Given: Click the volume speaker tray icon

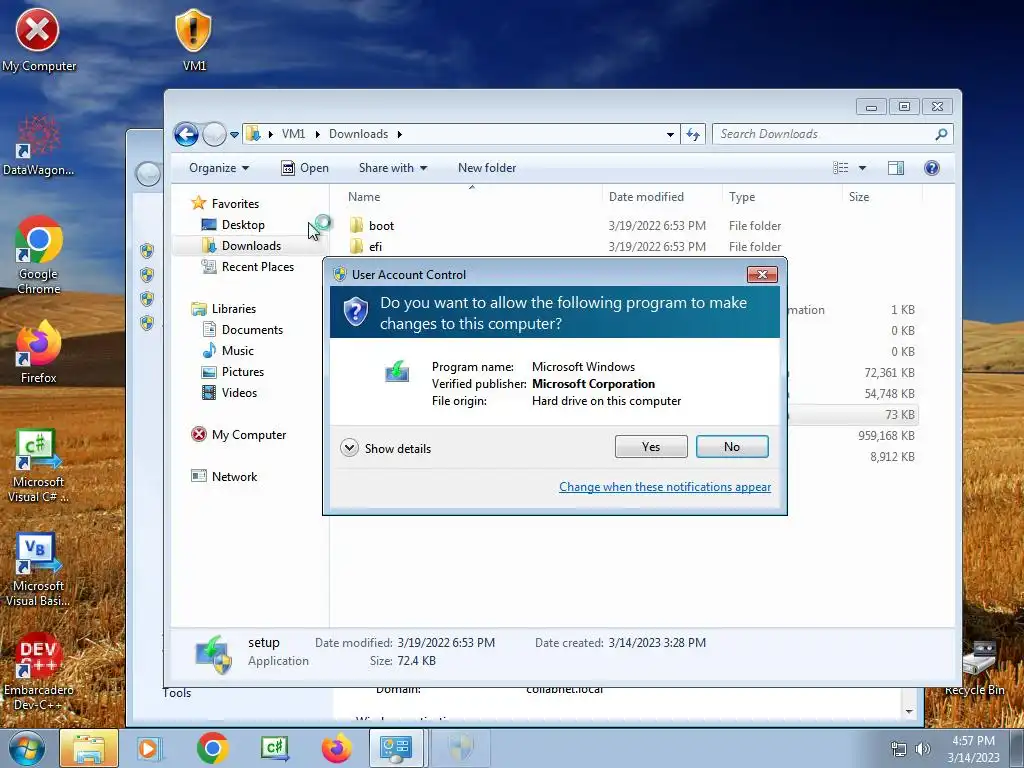Looking at the screenshot, I should point(922,749).
